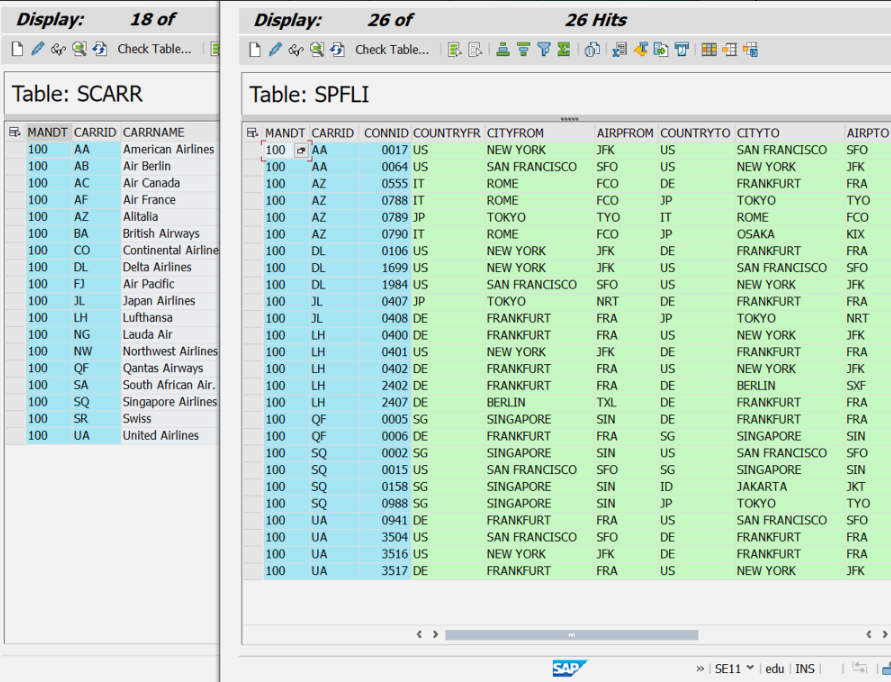Click the Save layout icon
This screenshot has width=891, height=682.
[x=751, y=50]
